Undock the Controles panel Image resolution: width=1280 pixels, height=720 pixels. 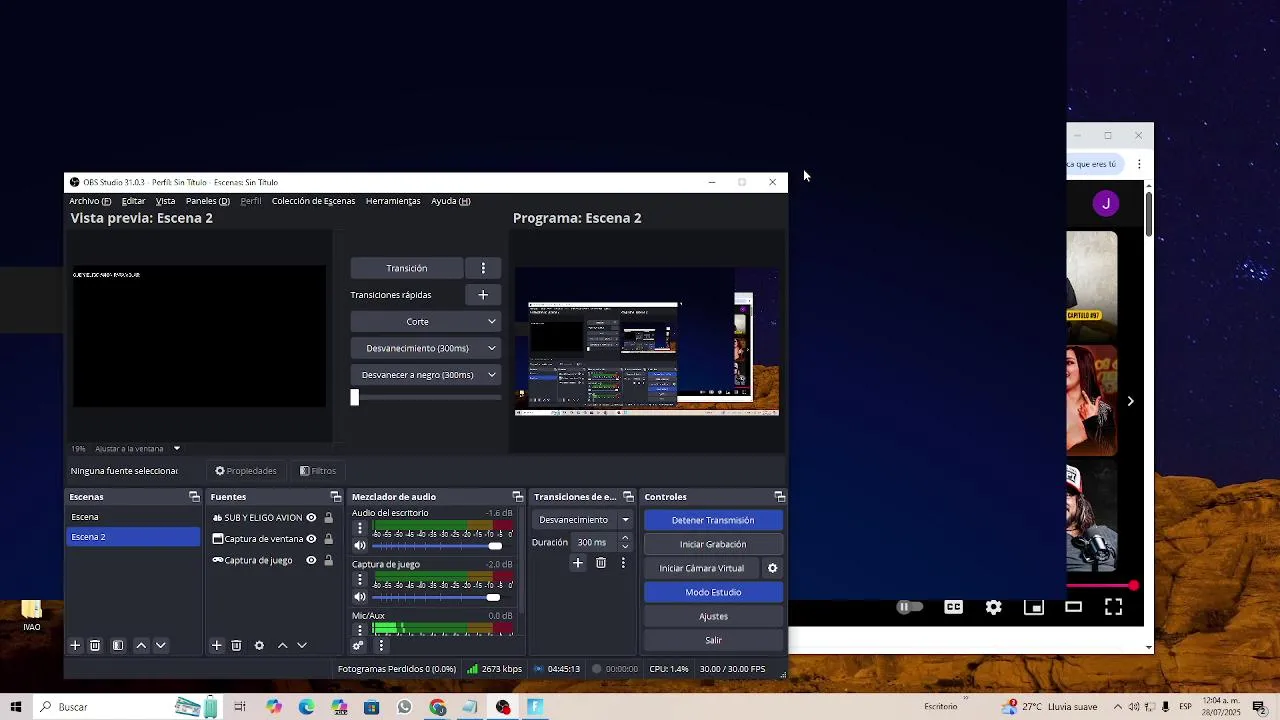(x=779, y=497)
